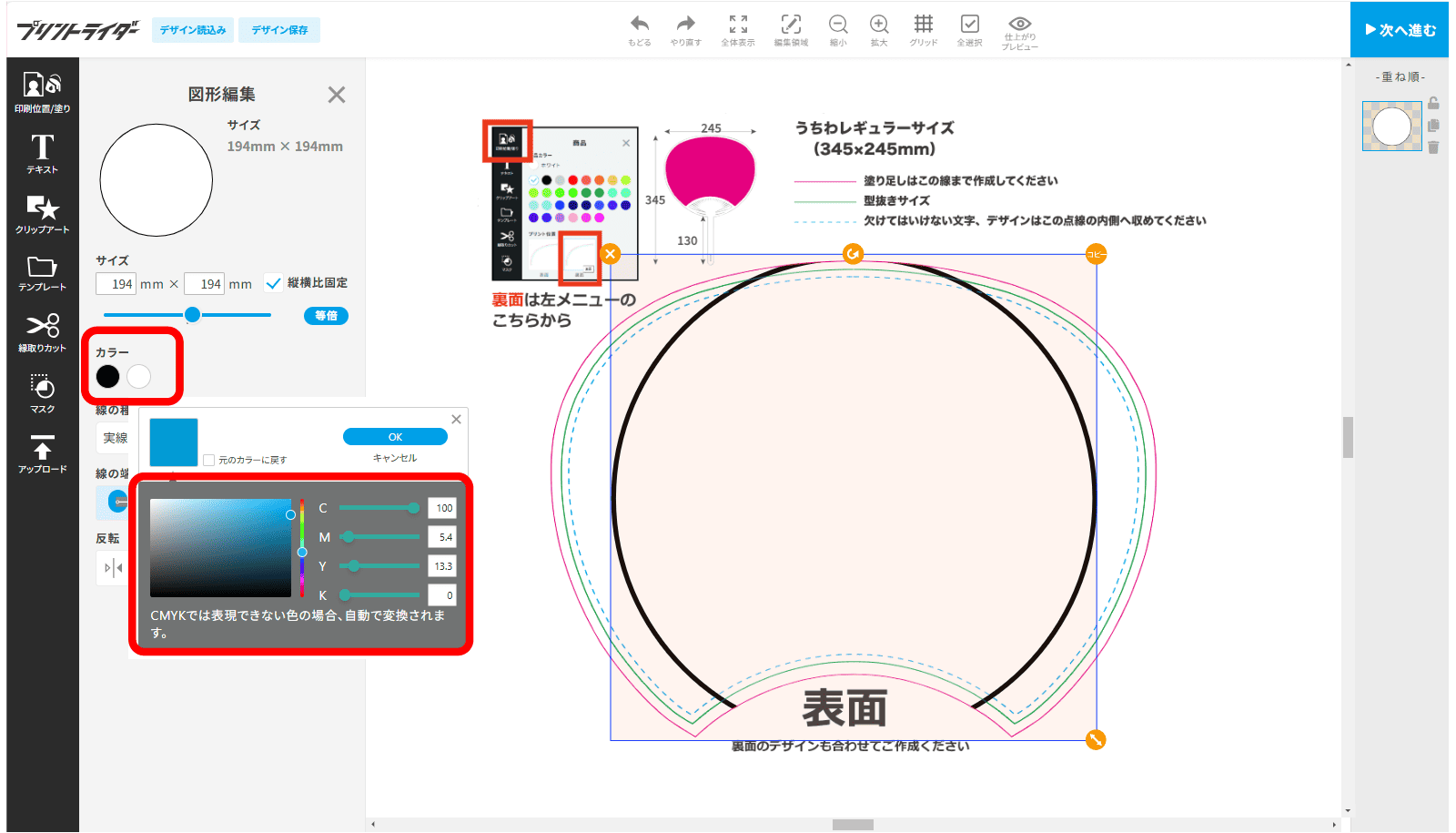Toggle the グリッド grid icon

tap(924, 30)
